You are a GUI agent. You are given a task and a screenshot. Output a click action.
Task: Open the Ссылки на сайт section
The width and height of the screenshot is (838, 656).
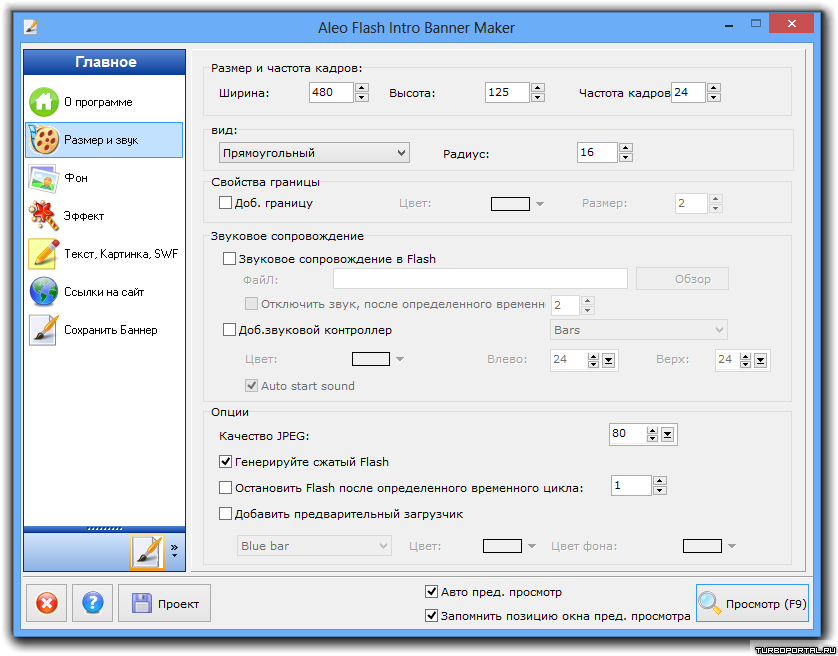pyautogui.click(x=105, y=292)
